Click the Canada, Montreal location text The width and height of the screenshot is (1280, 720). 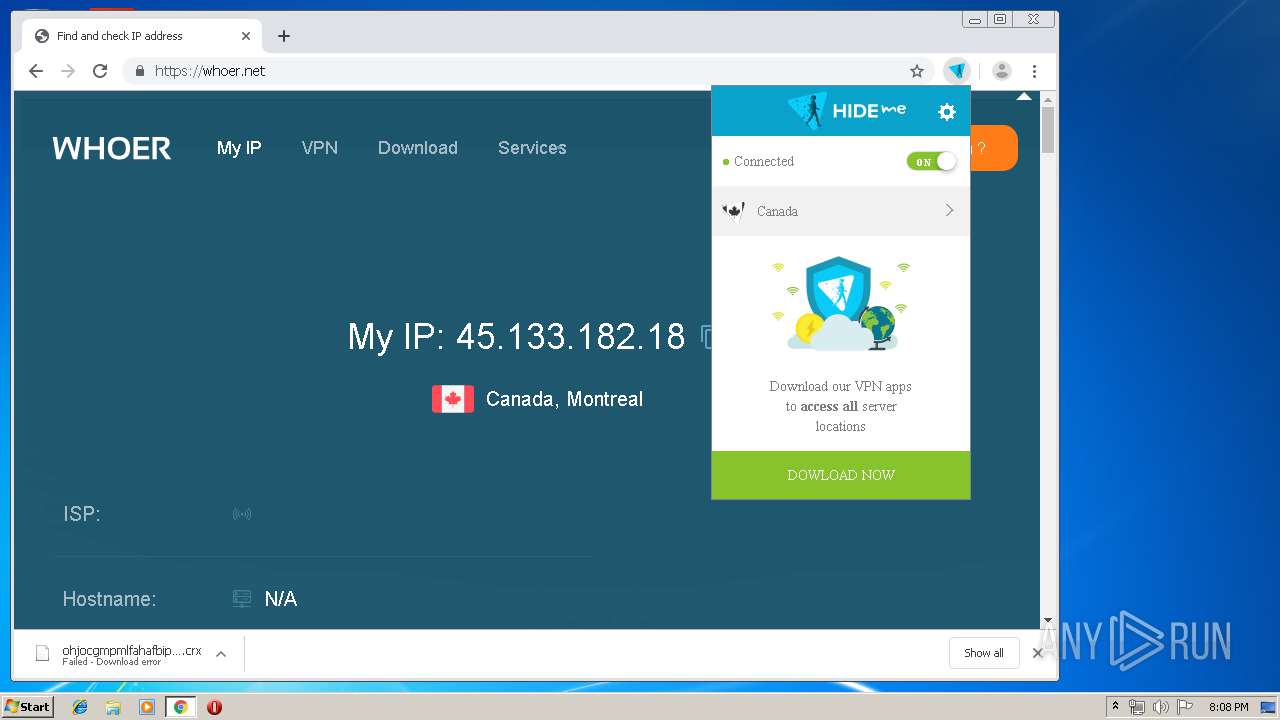pos(564,399)
